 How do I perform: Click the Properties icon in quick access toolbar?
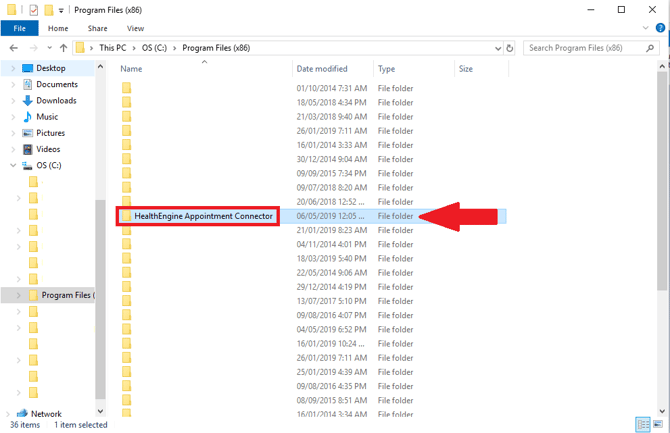tap(33, 10)
